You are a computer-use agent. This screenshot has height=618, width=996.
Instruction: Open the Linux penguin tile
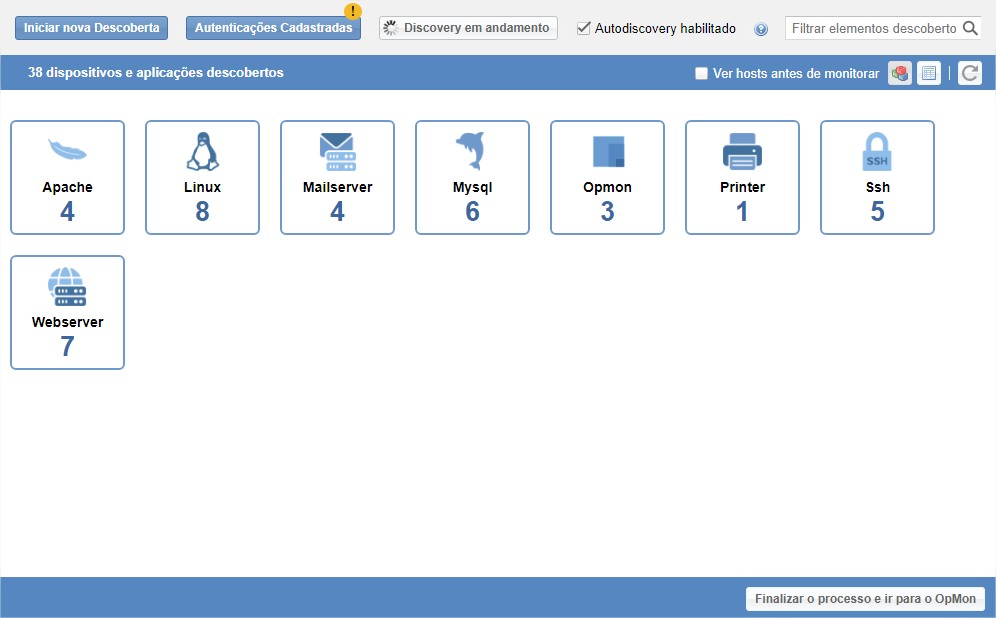202,178
